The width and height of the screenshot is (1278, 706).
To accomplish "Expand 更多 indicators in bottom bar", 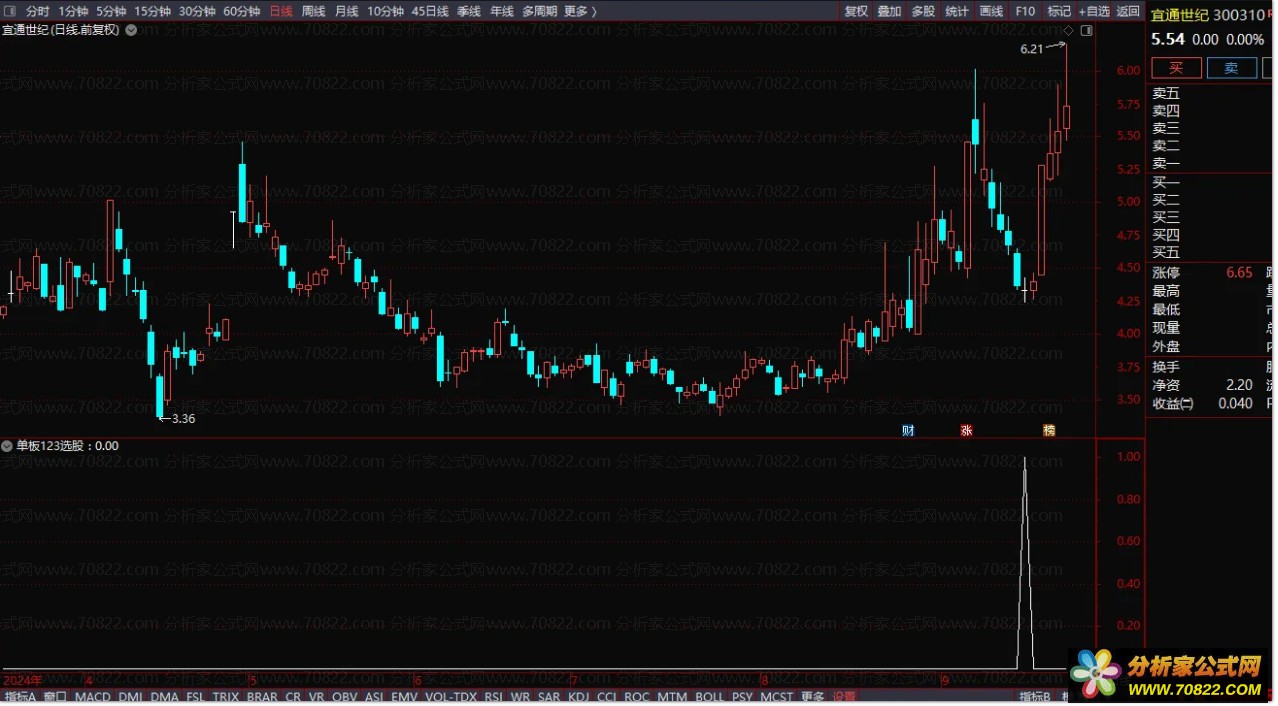I will 813,697.
